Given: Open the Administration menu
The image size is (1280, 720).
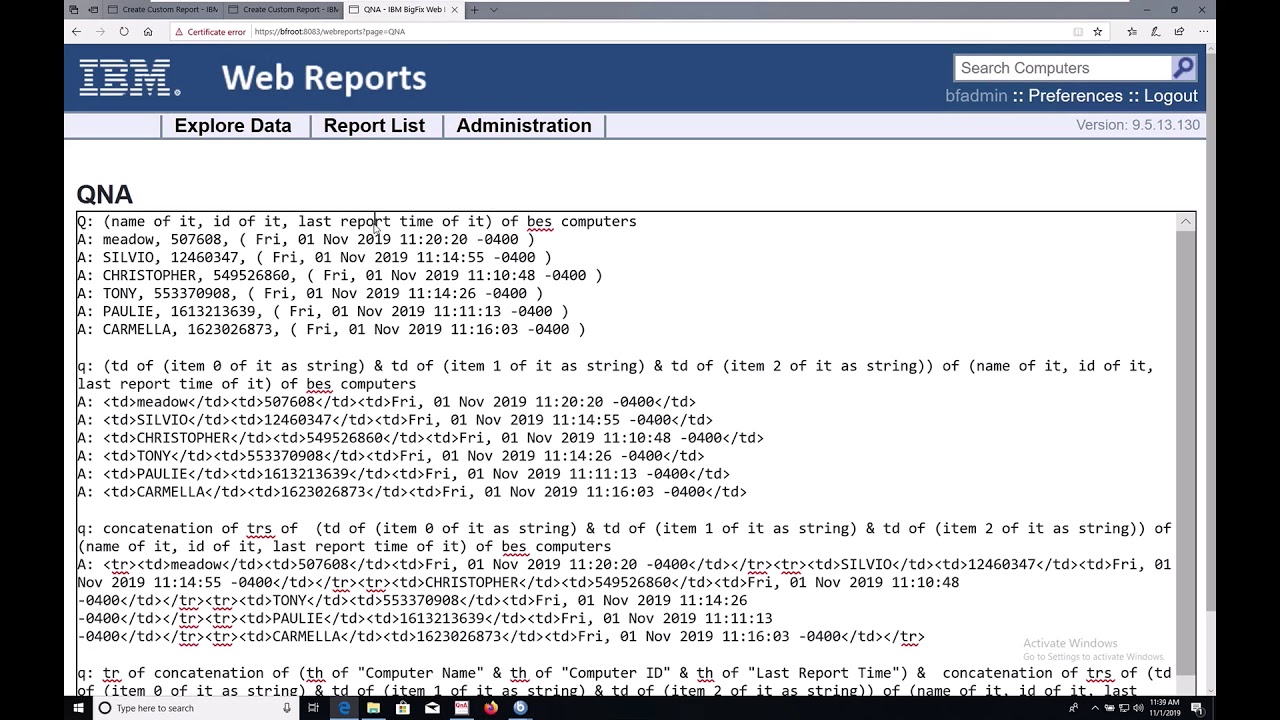Looking at the screenshot, I should tap(524, 126).
